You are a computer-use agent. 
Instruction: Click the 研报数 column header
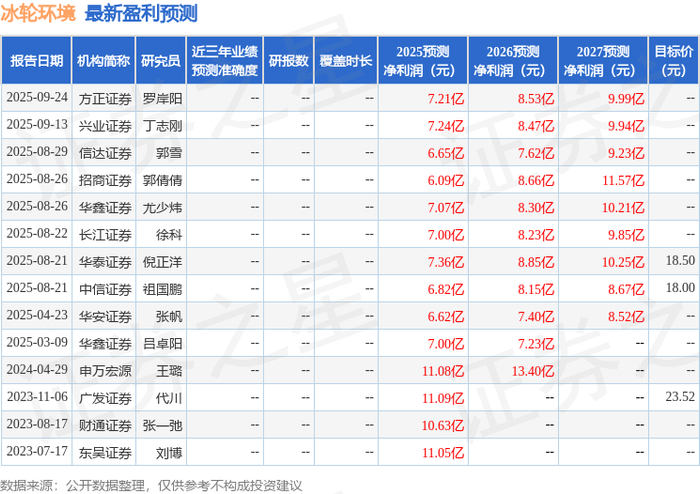coord(288,61)
